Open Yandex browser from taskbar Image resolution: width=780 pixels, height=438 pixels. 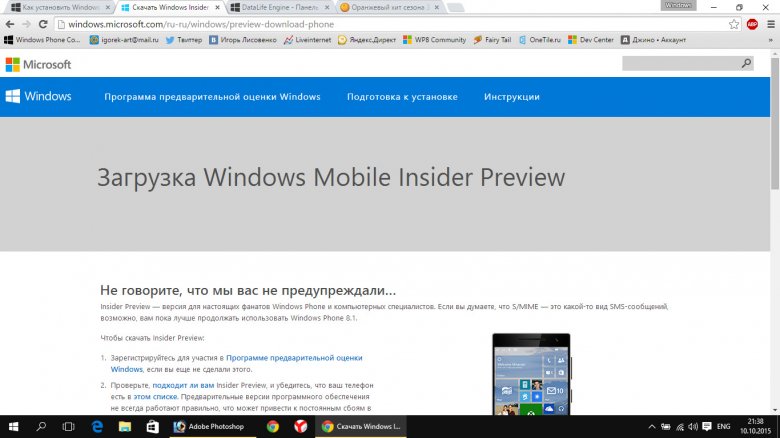[x=300, y=427]
